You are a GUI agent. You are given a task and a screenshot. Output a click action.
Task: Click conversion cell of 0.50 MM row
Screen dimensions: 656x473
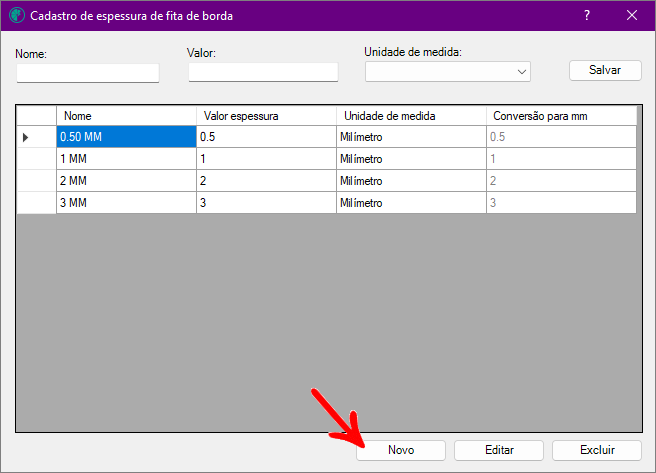pos(561,137)
